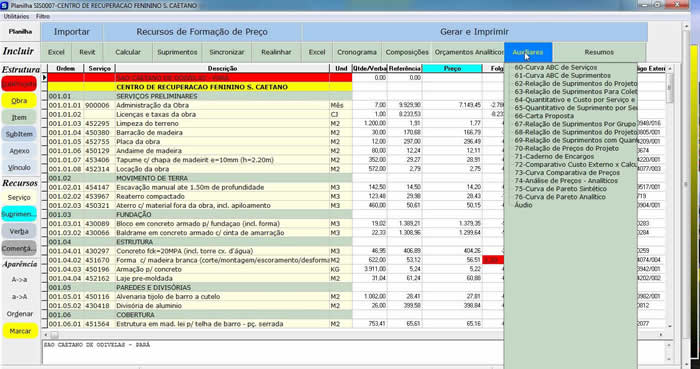Click the SubItem structure button
The image size is (700, 369).
point(19,134)
